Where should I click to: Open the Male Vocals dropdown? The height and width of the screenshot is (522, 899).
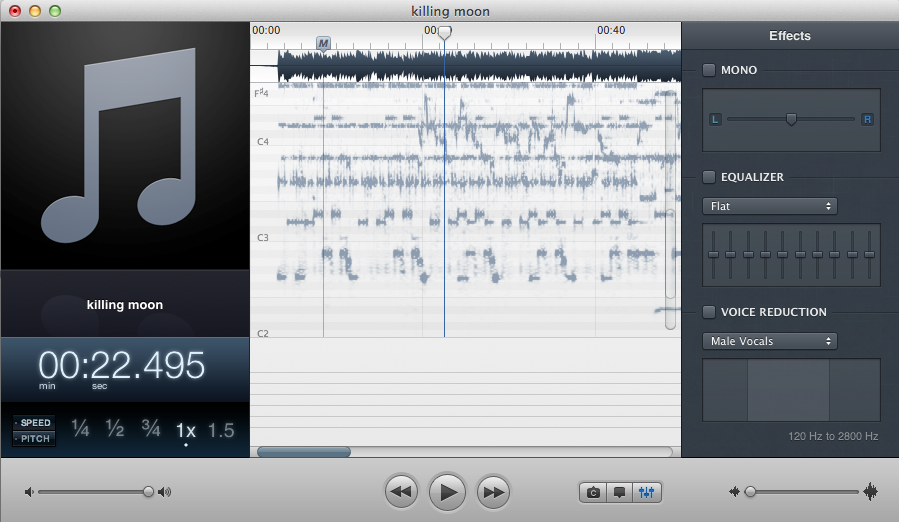(x=769, y=341)
